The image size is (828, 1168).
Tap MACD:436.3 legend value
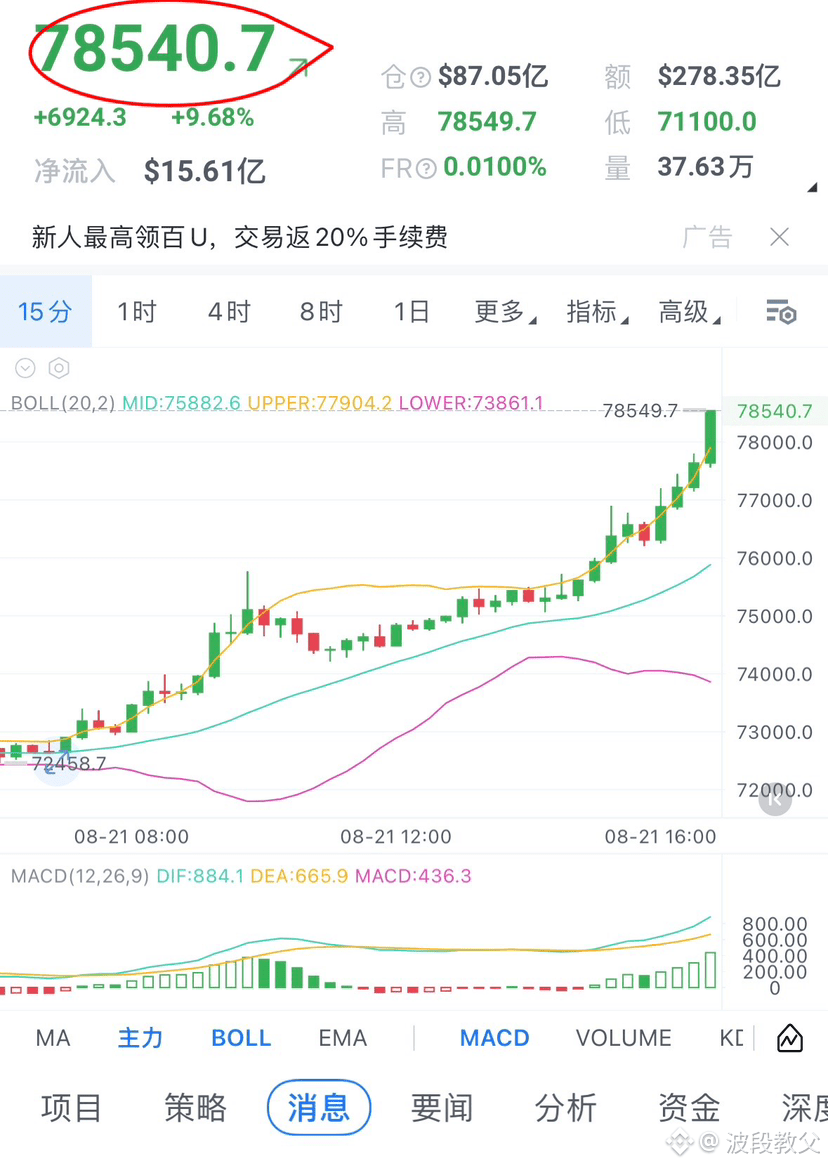click(x=413, y=876)
